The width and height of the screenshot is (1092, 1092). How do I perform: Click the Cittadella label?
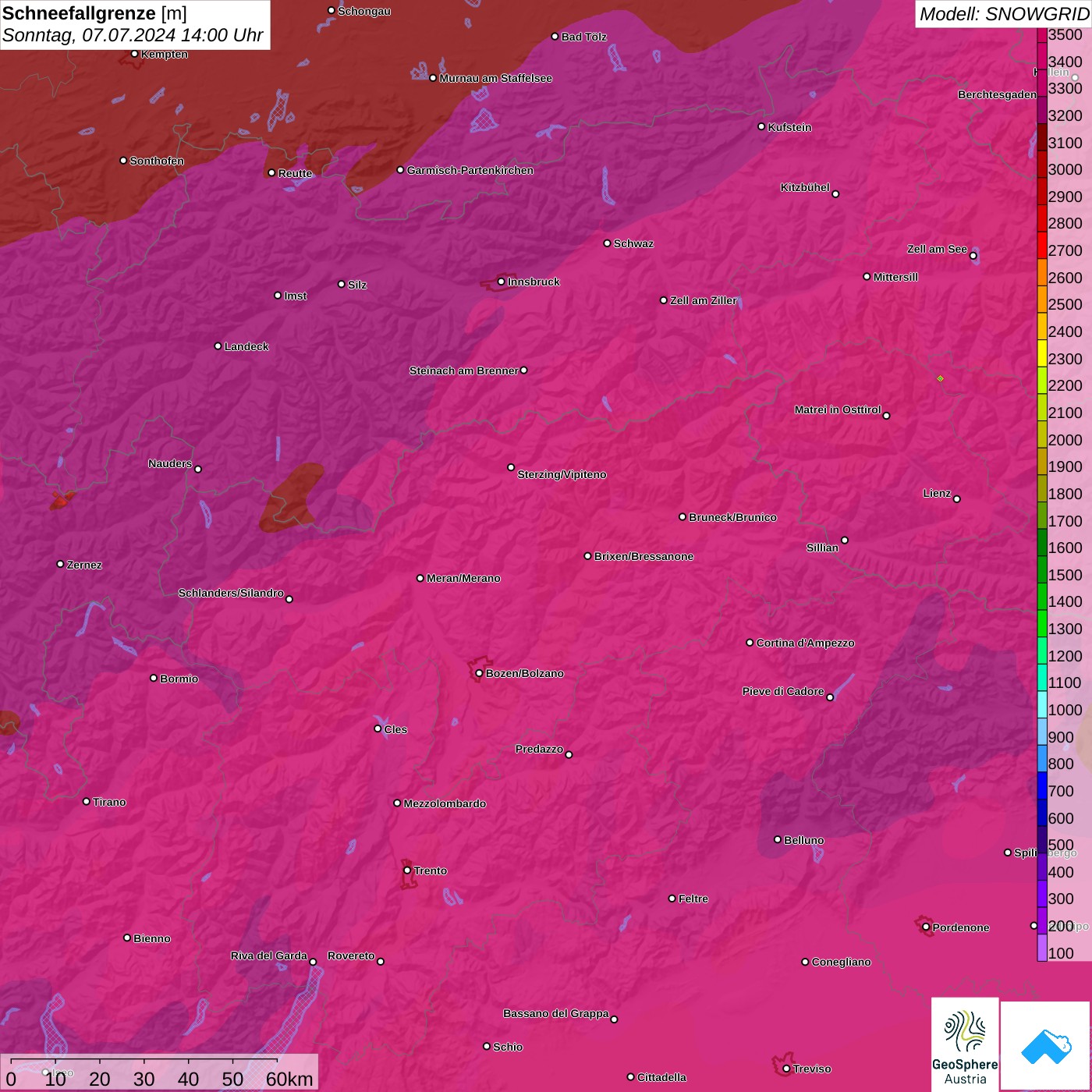(662, 1077)
